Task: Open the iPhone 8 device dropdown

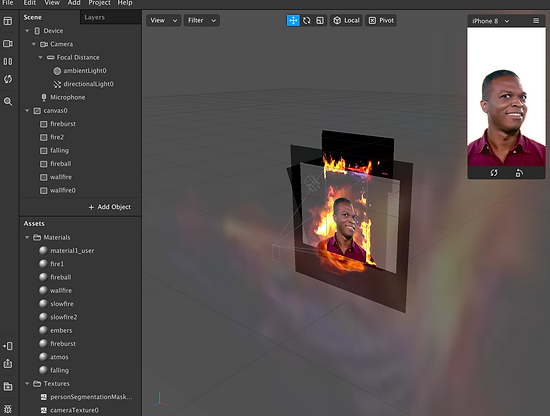Action: click(491, 21)
